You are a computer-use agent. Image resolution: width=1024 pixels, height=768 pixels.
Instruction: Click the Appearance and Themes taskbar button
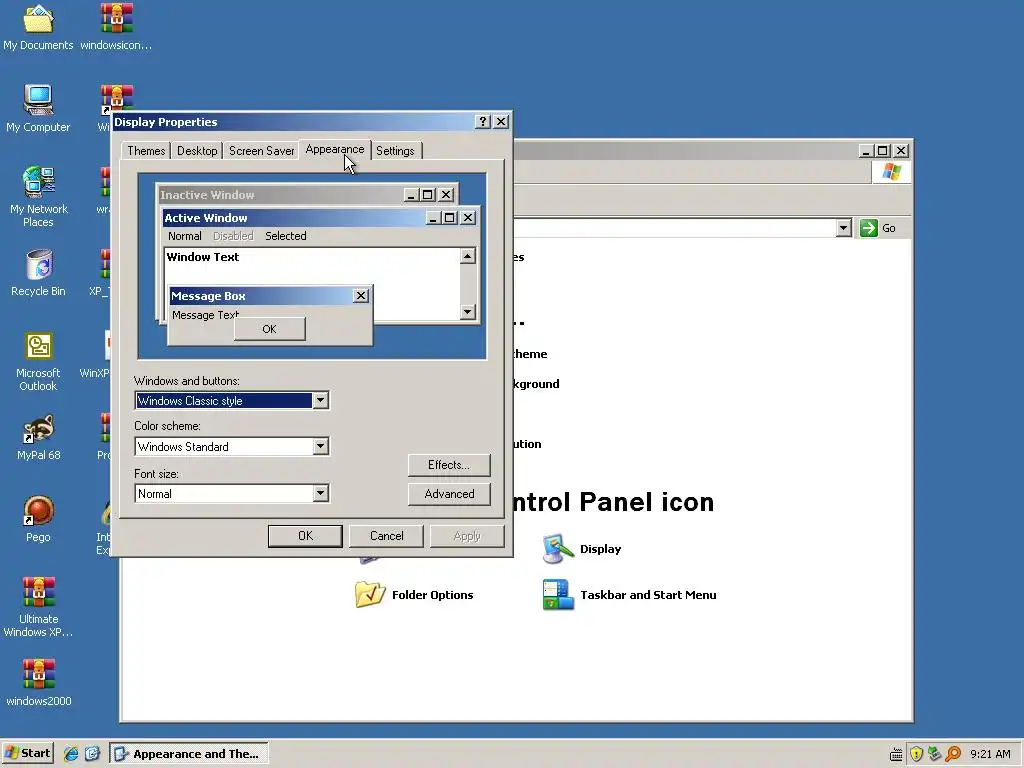click(188, 754)
